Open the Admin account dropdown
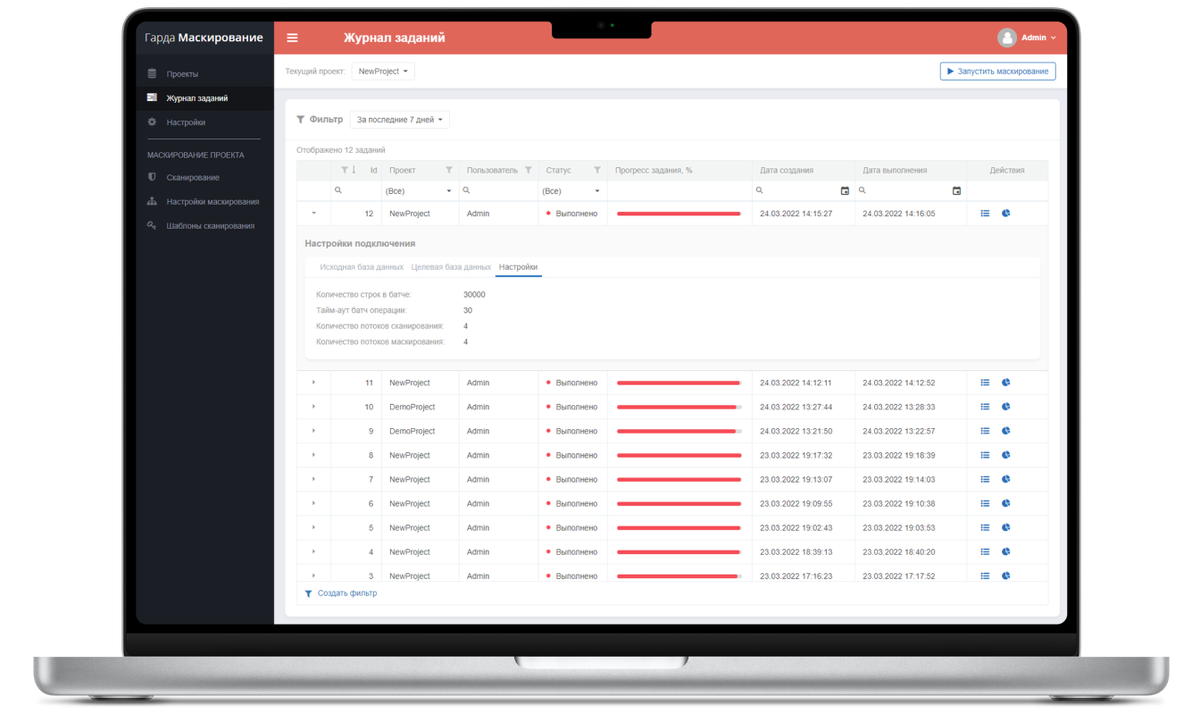 click(x=1038, y=38)
